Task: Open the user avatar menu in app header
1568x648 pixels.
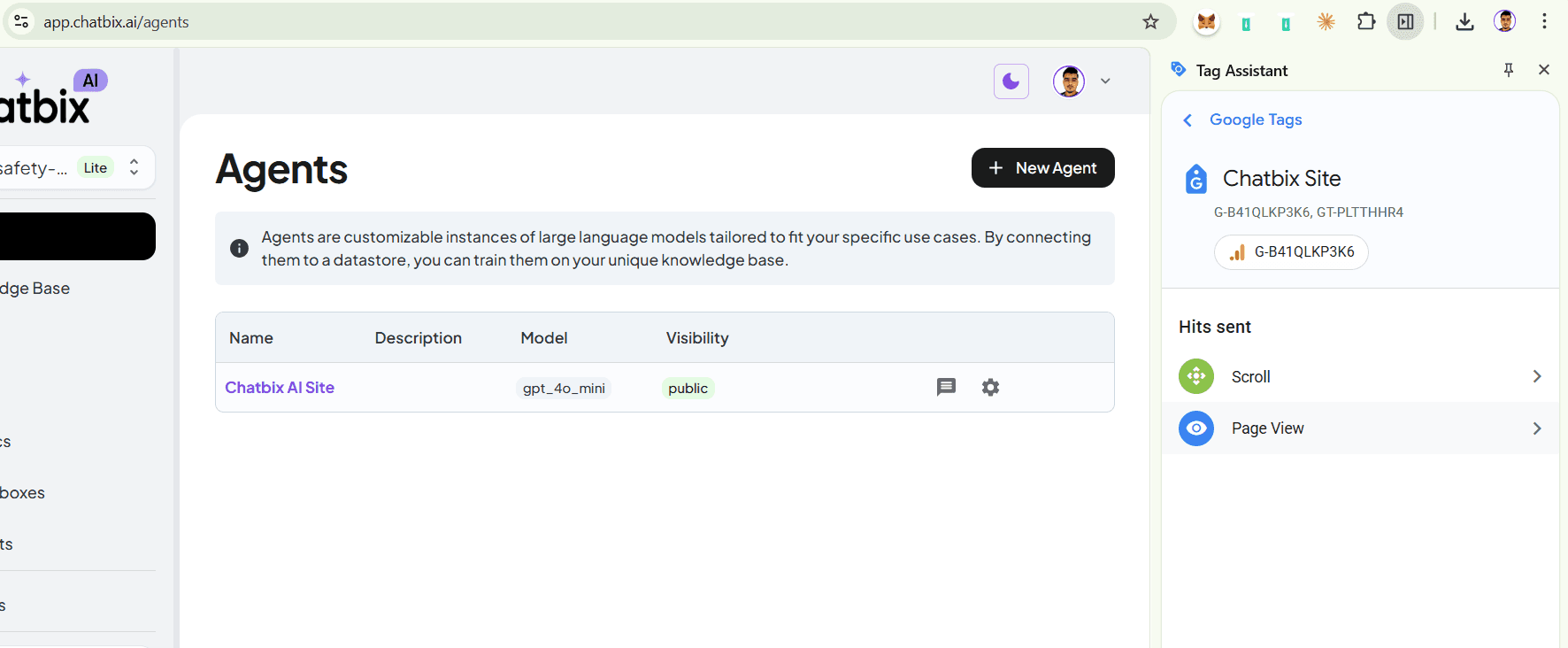Action: tap(1069, 81)
